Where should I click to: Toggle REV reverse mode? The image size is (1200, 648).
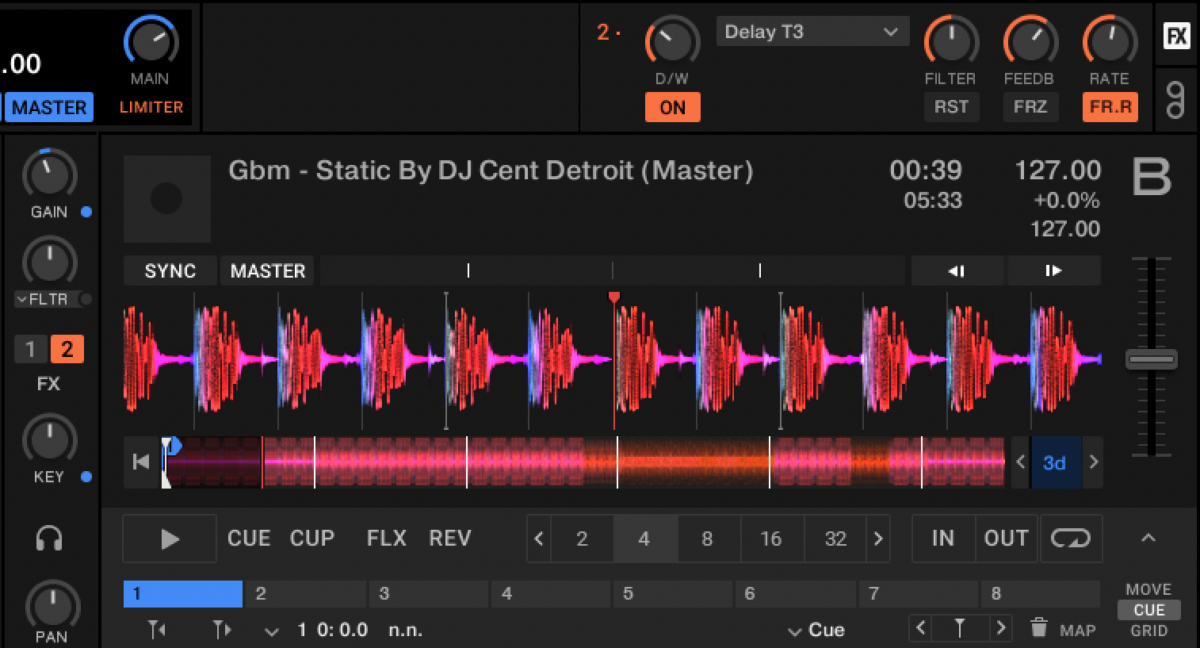(x=450, y=539)
